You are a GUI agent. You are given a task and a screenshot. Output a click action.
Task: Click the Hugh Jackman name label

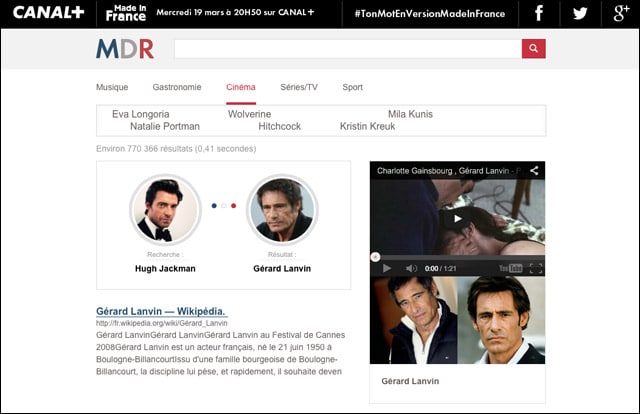click(165, 269)
